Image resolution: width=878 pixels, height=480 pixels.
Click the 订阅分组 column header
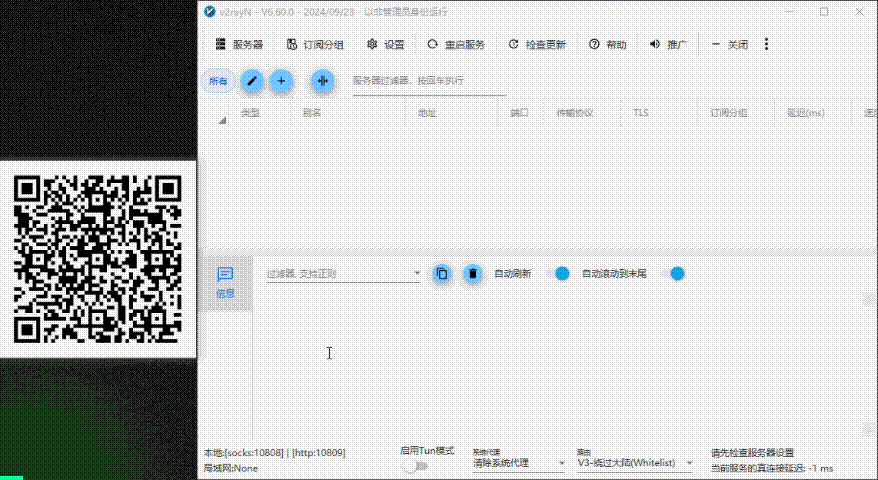[x=735, y=113]
